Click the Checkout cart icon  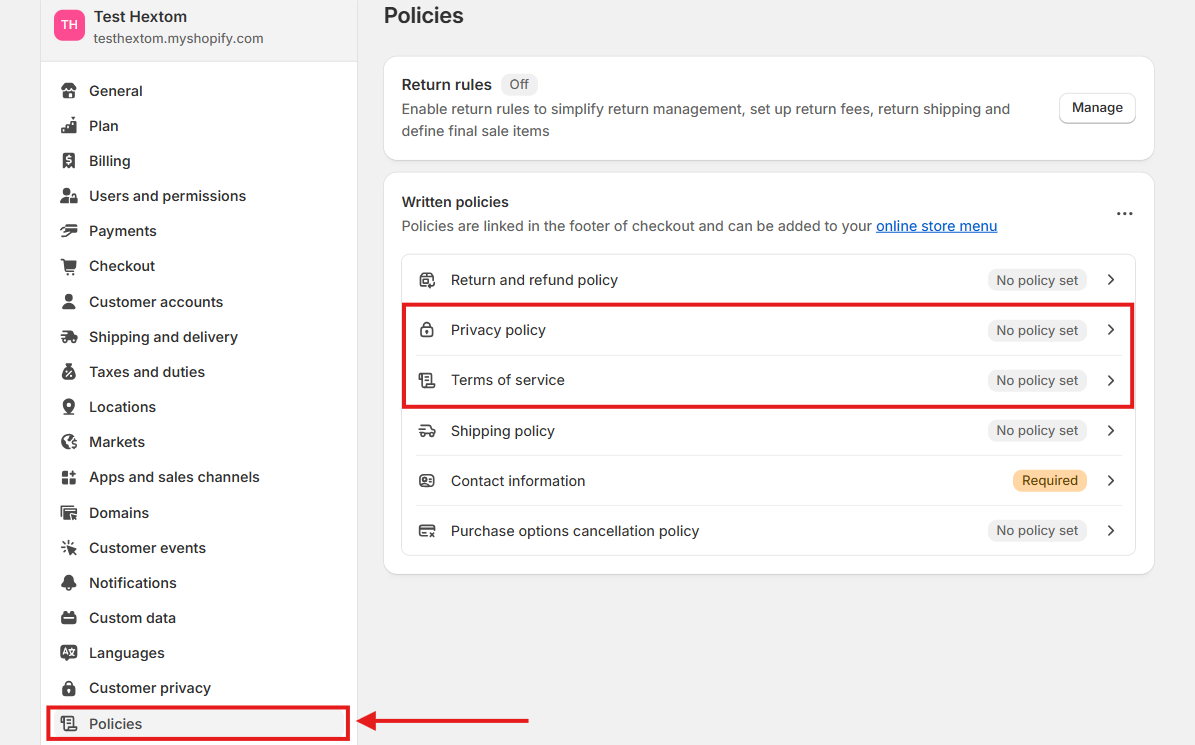[x=69, y=266]
